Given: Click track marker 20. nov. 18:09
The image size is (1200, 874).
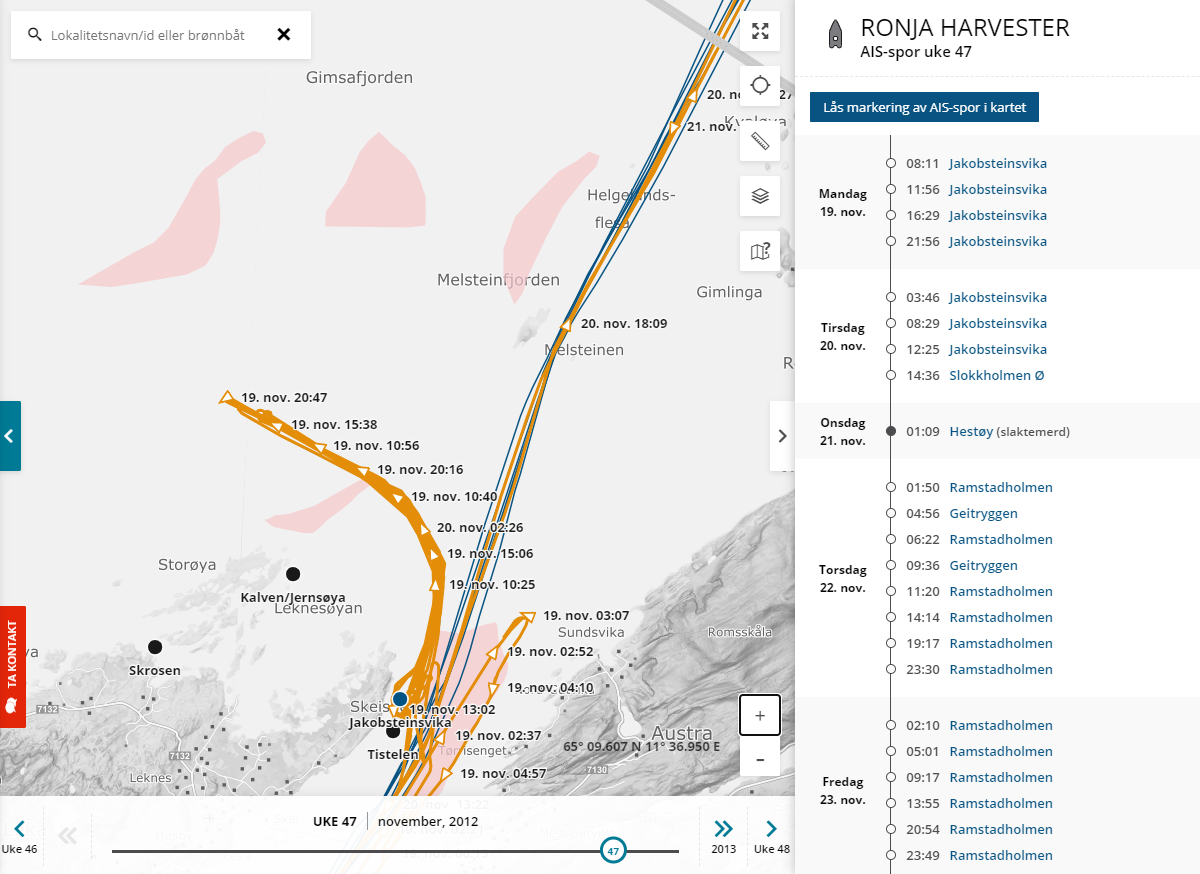Looking at the screenshot, I should point(566,324).
